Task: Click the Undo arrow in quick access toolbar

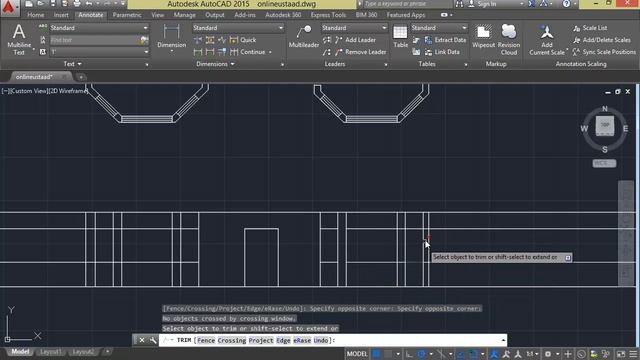Action: [x=89, y=4]
